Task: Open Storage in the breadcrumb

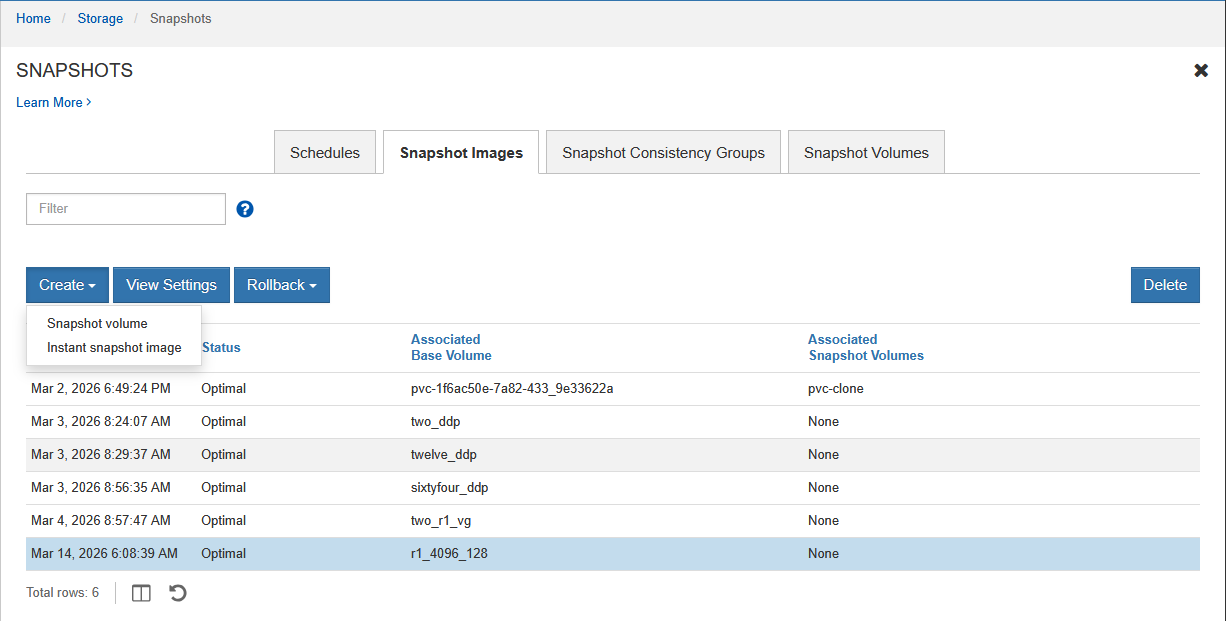Action: [100, 18]
